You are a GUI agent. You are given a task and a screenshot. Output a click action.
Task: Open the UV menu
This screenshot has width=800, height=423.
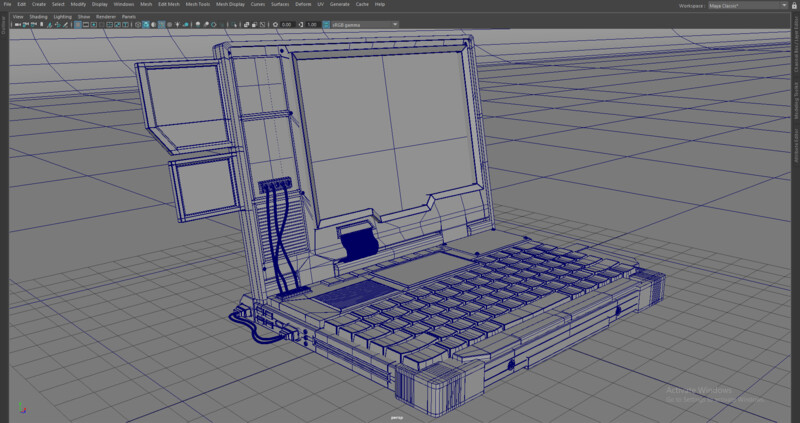[x=321, y=4]
